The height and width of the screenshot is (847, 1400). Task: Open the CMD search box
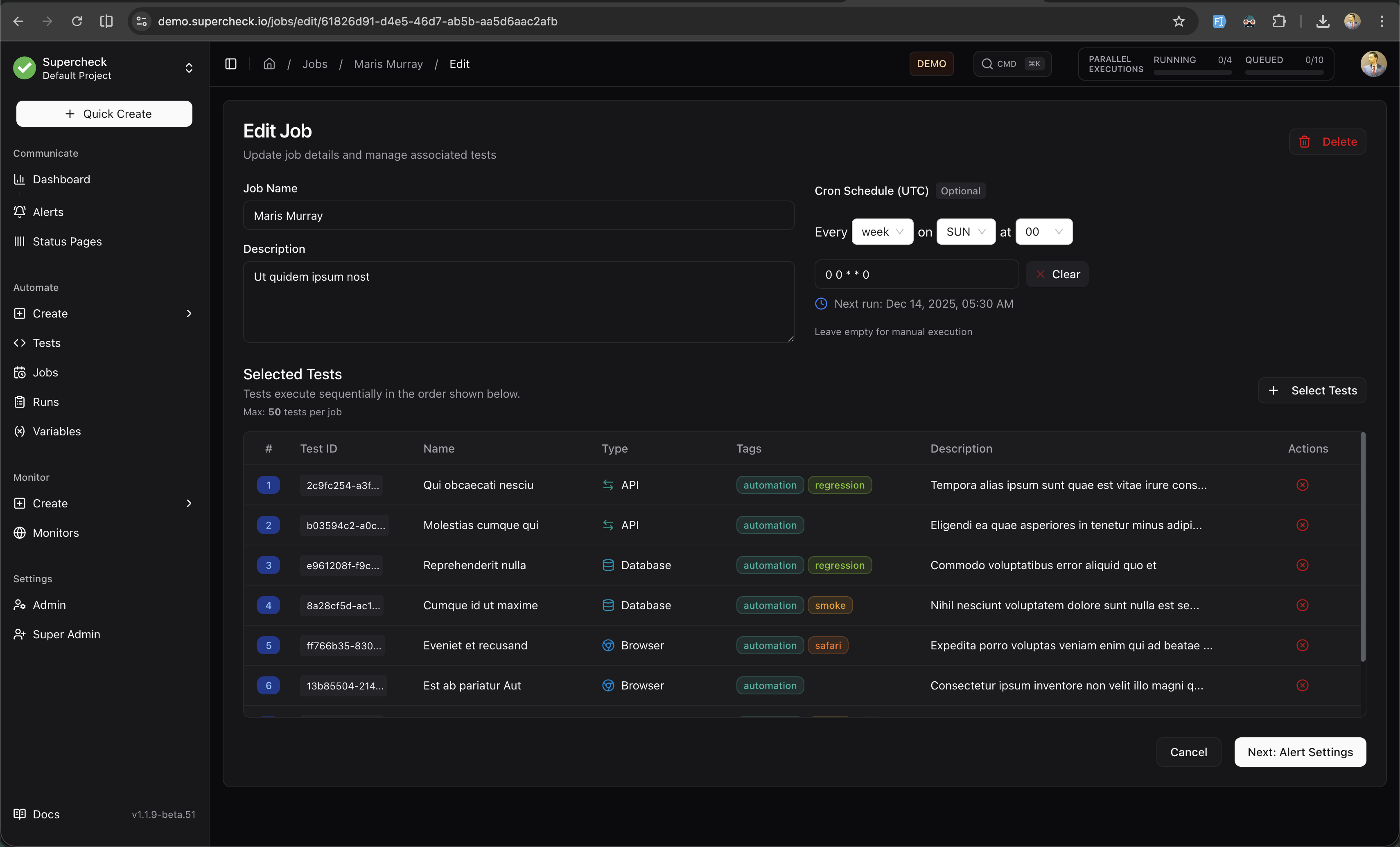pos(1012,63)
